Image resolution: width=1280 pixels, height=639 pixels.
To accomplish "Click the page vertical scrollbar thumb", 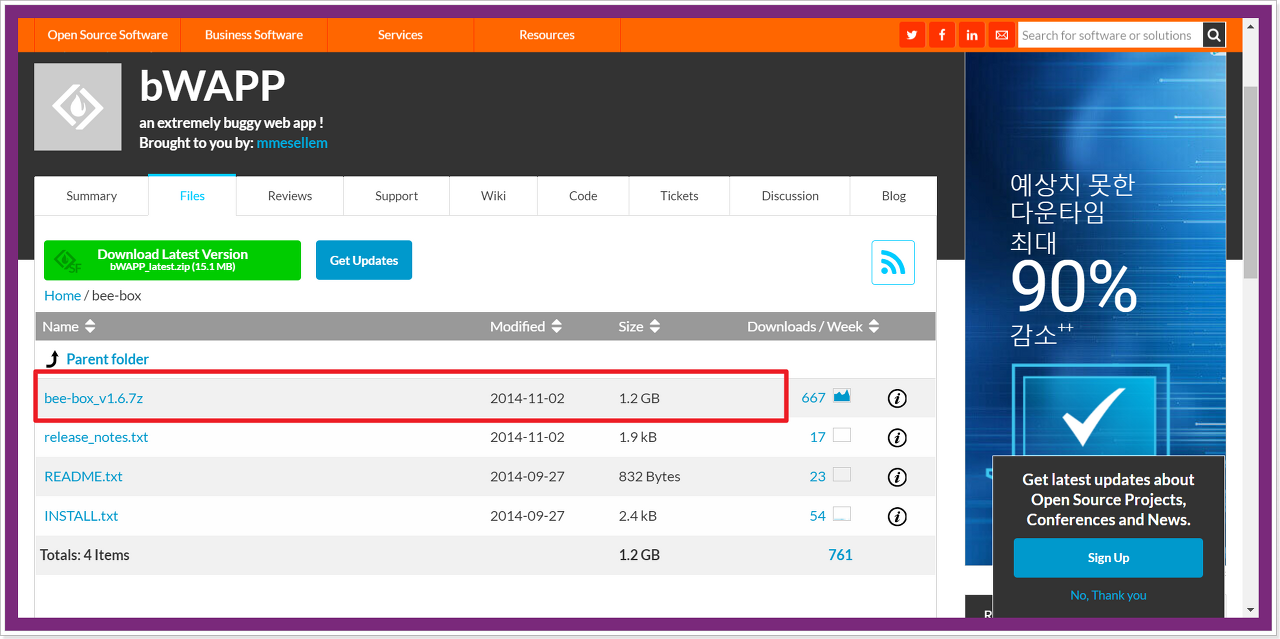I will [1250, 182].
